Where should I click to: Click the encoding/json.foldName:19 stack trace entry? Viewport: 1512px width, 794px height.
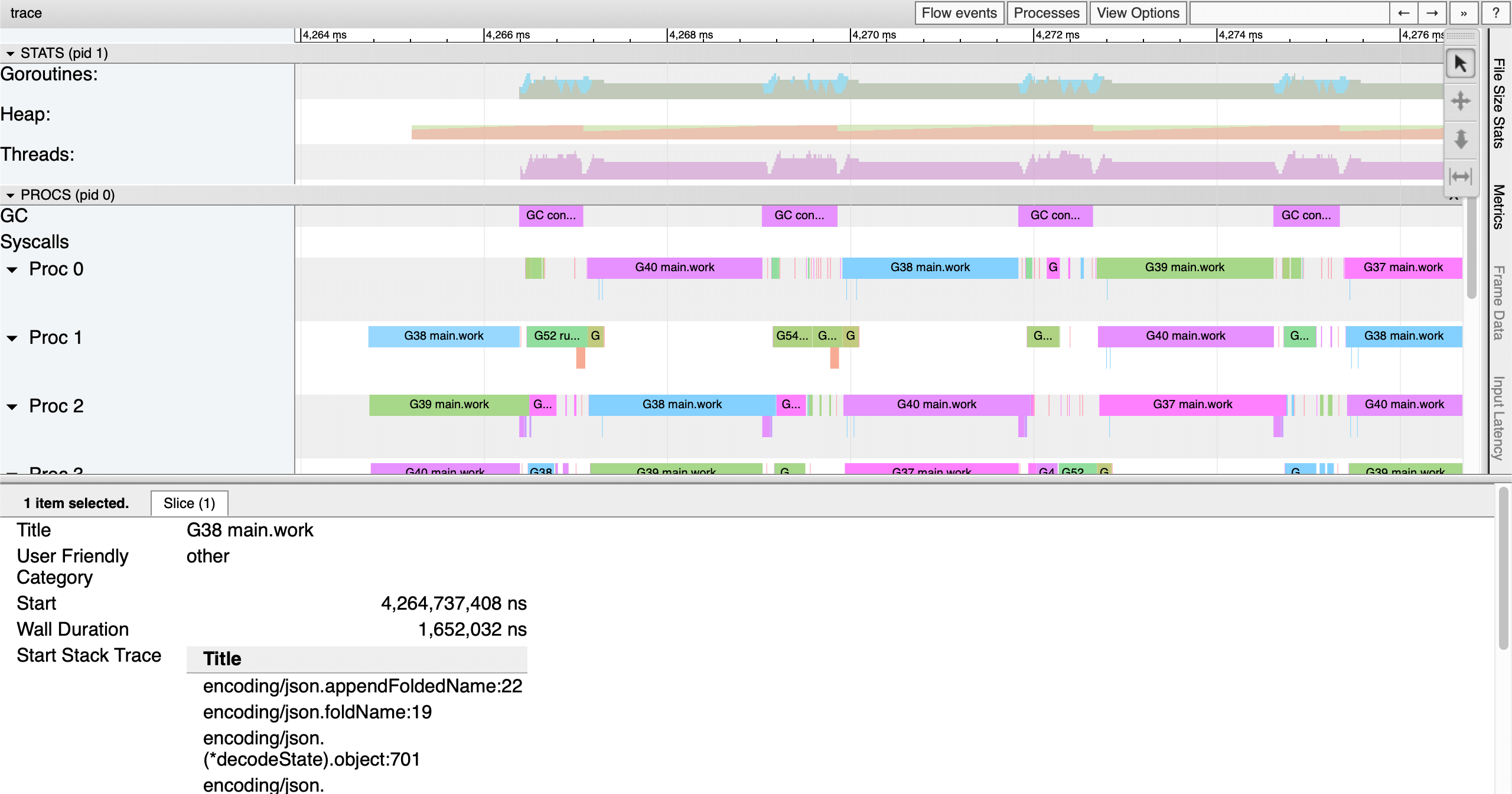point(317,712)
